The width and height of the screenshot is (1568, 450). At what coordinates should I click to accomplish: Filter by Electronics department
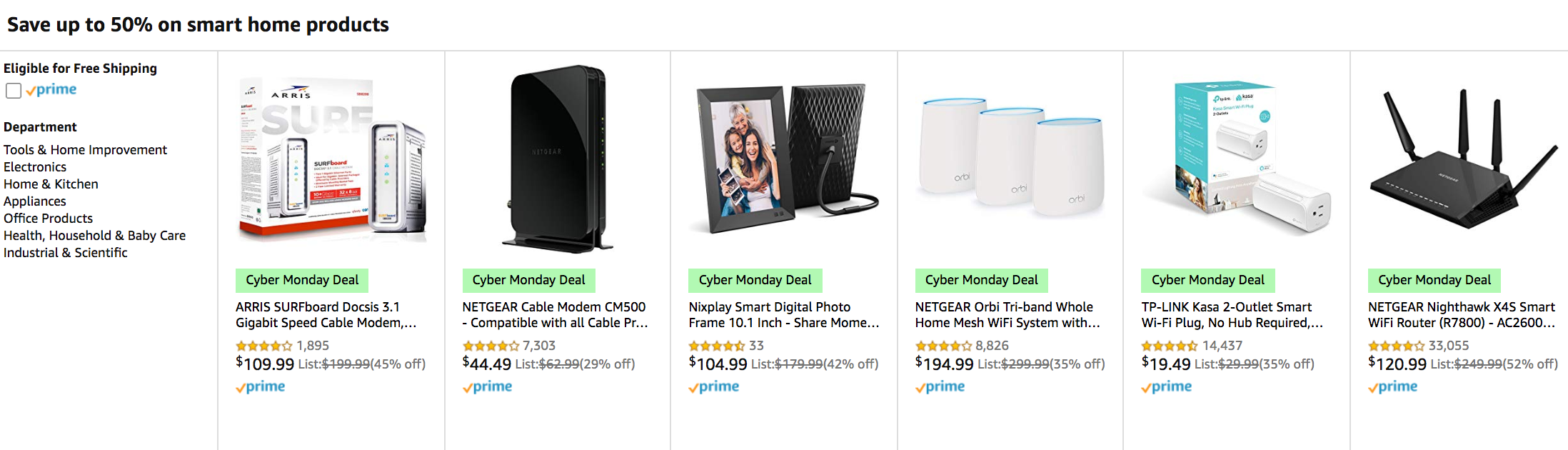pos(35,167)
